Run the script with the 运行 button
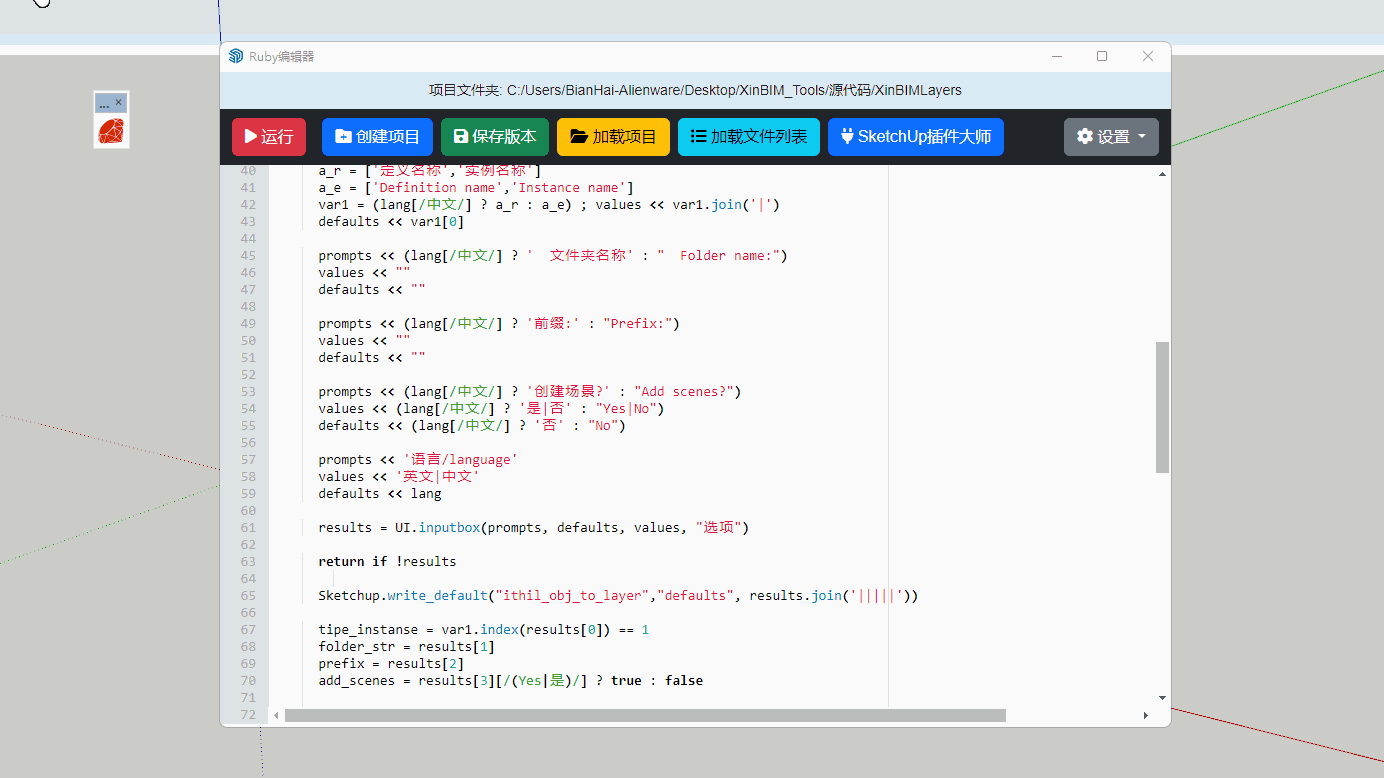The image size is (1384, 778). 268,137
